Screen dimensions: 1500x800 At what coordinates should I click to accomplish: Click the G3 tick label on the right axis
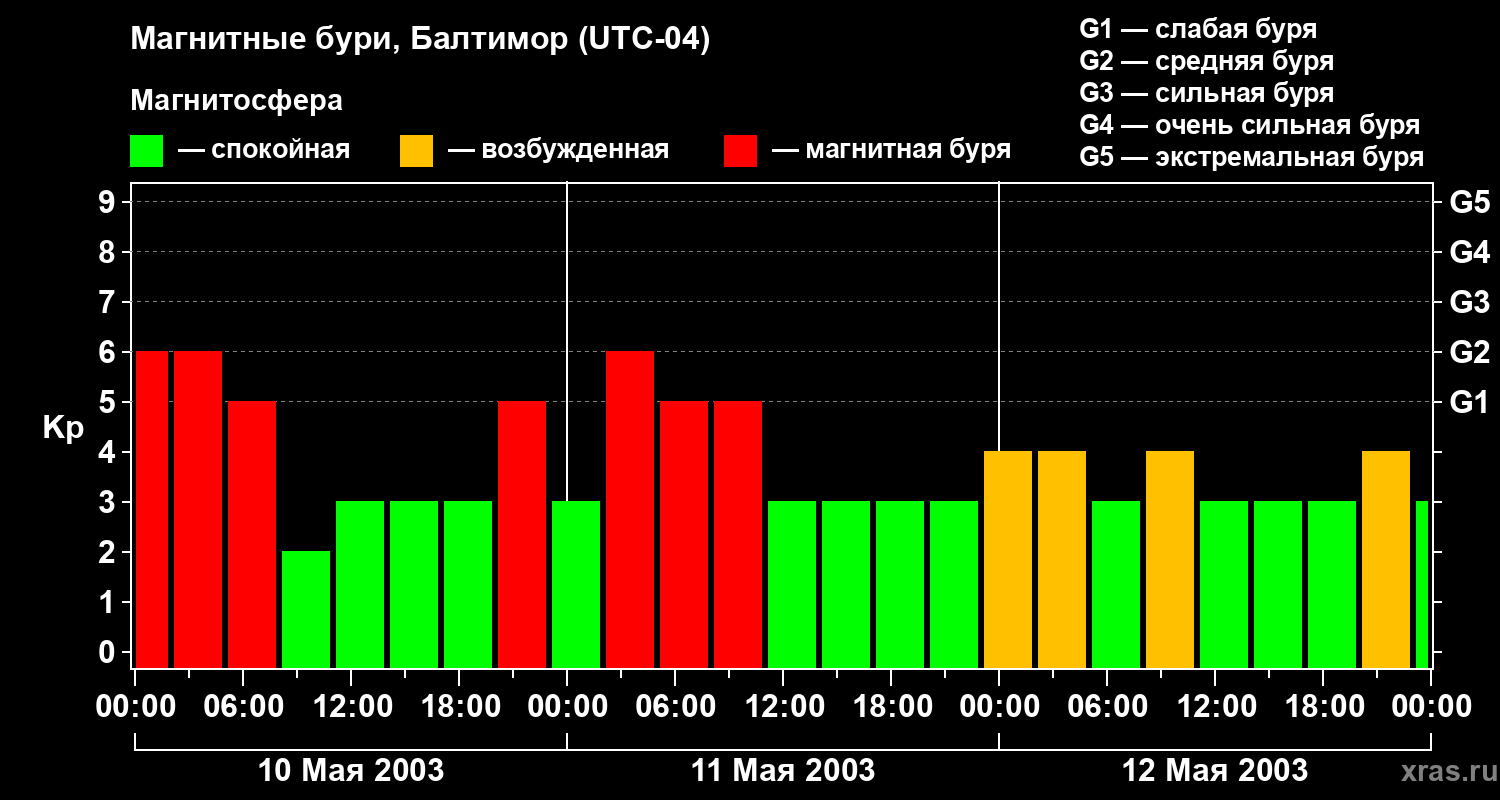coord(1469,302)
